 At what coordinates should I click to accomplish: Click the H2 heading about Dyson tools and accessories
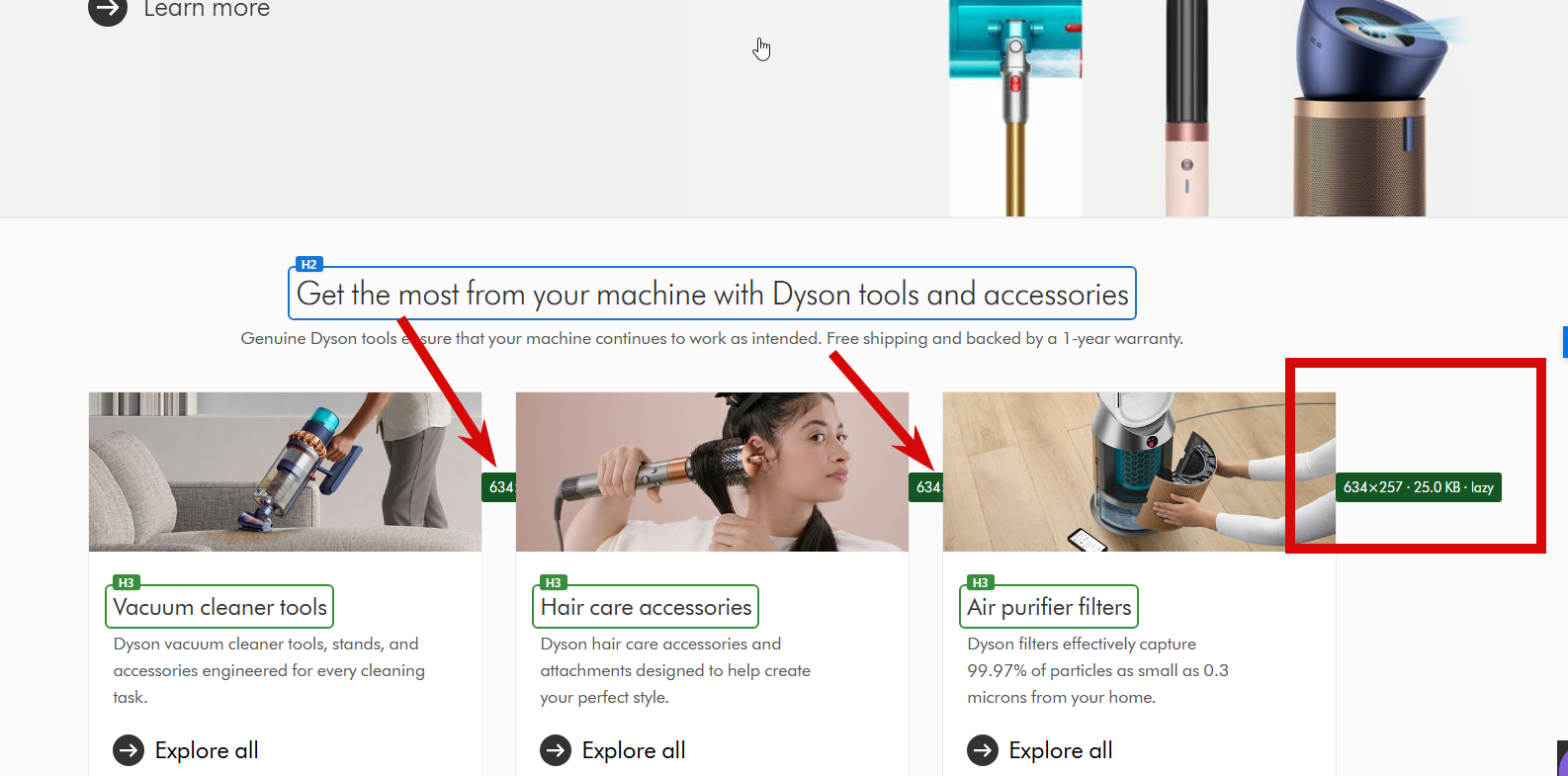pos(712,294)
